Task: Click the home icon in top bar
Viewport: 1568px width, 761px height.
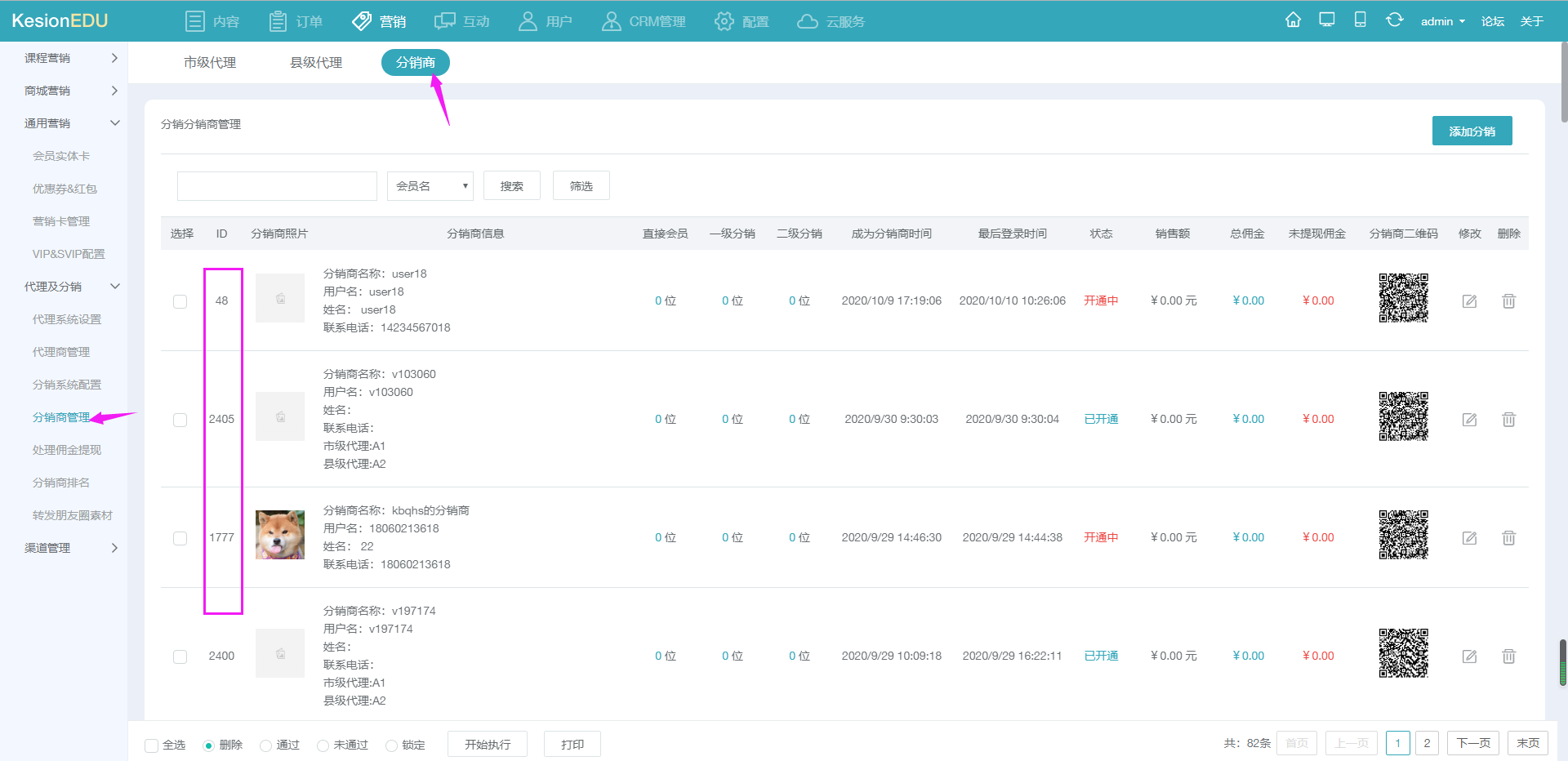Action: pyautogui.click(x=1293, y=20)
